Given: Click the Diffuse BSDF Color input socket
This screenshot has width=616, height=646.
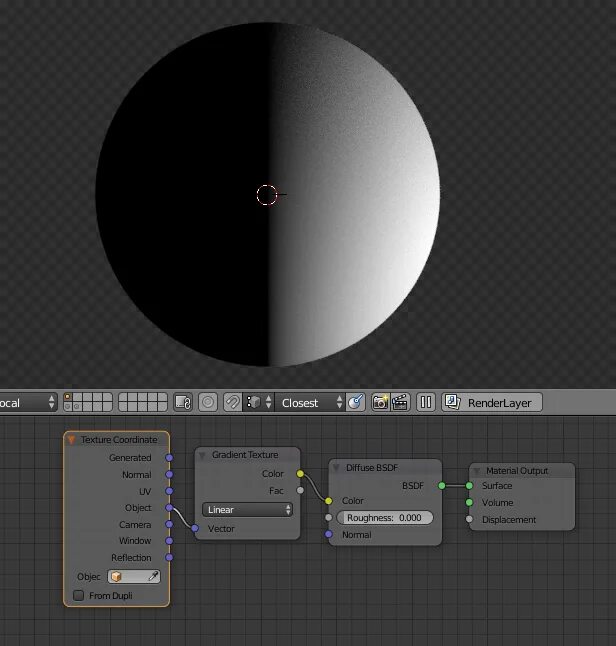Looking at the screenshot, I should [x=328, y=501].
